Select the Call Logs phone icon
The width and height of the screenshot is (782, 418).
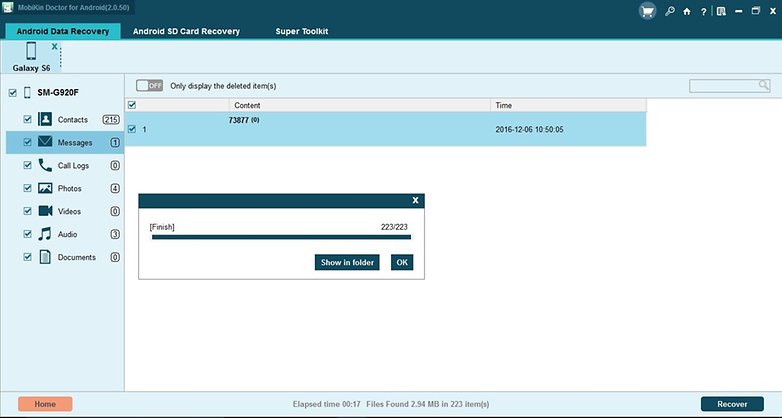click(46, 165)
